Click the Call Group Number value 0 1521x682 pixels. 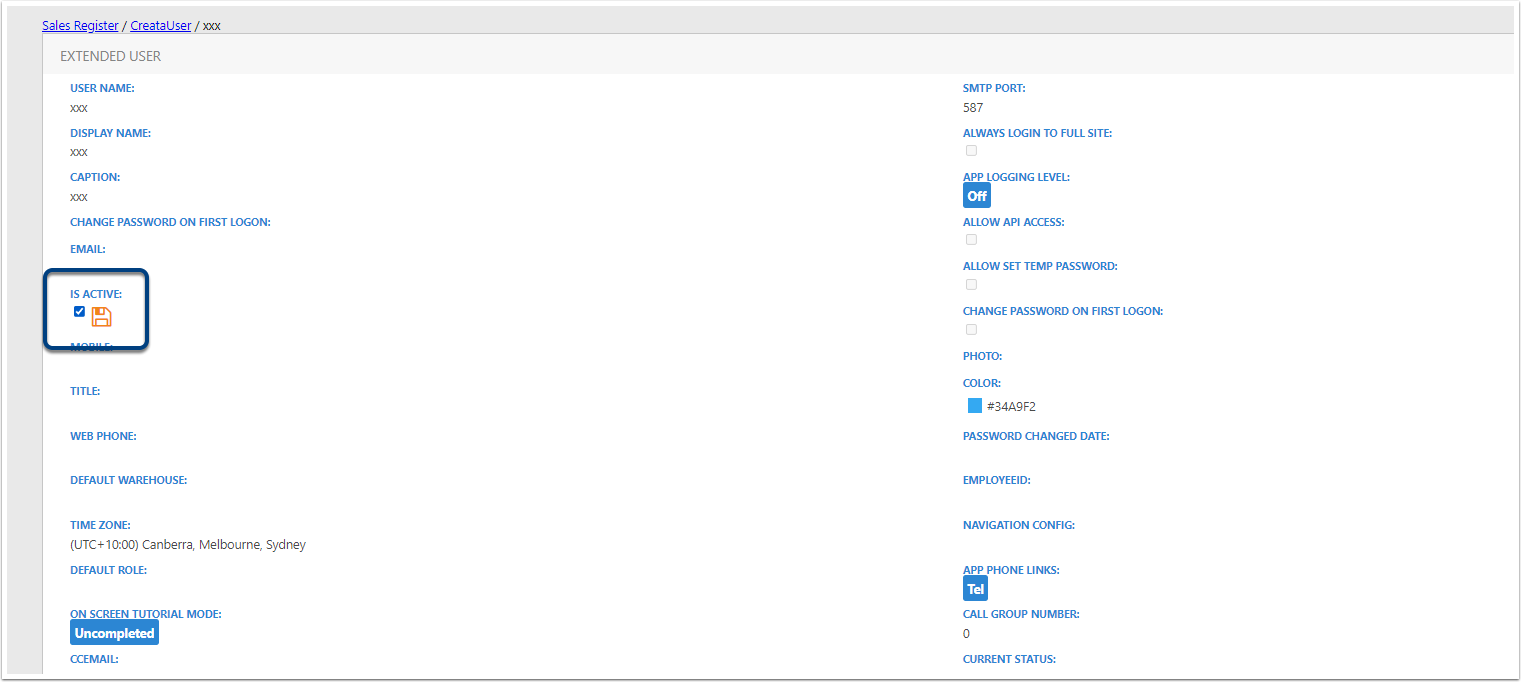point(967,634)
